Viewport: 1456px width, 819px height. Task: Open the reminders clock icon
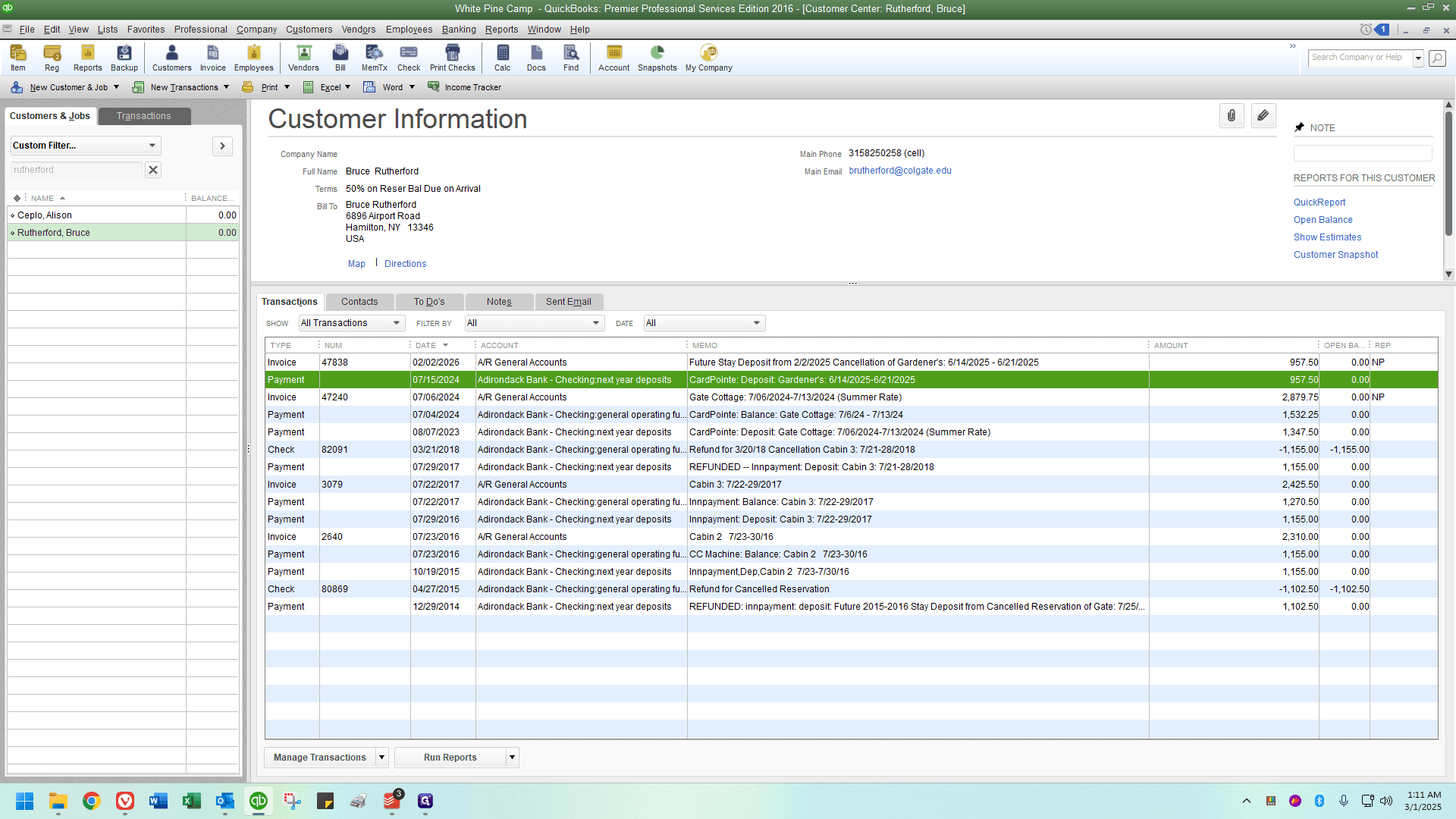pyautogui.click(x=1366, y=30)
